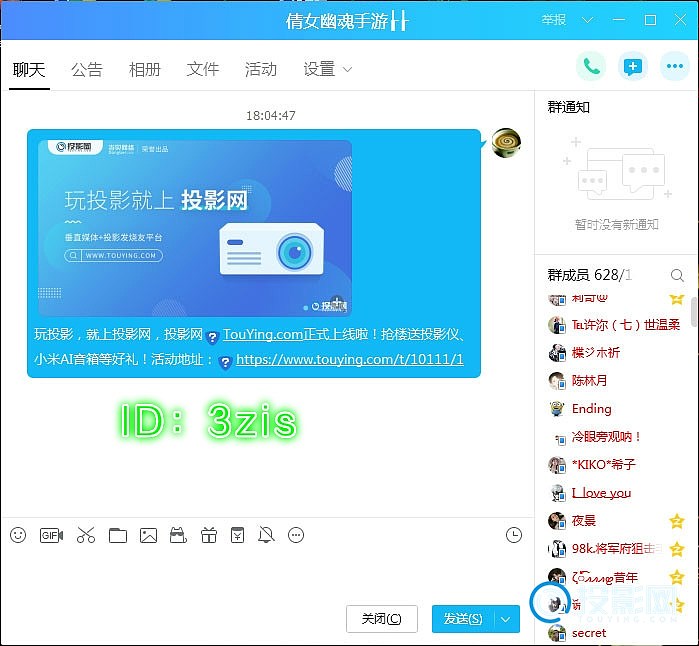Expand title bar dropdown chevron
This screenshot has width=699, height=646.
click(x=588, y=20)
